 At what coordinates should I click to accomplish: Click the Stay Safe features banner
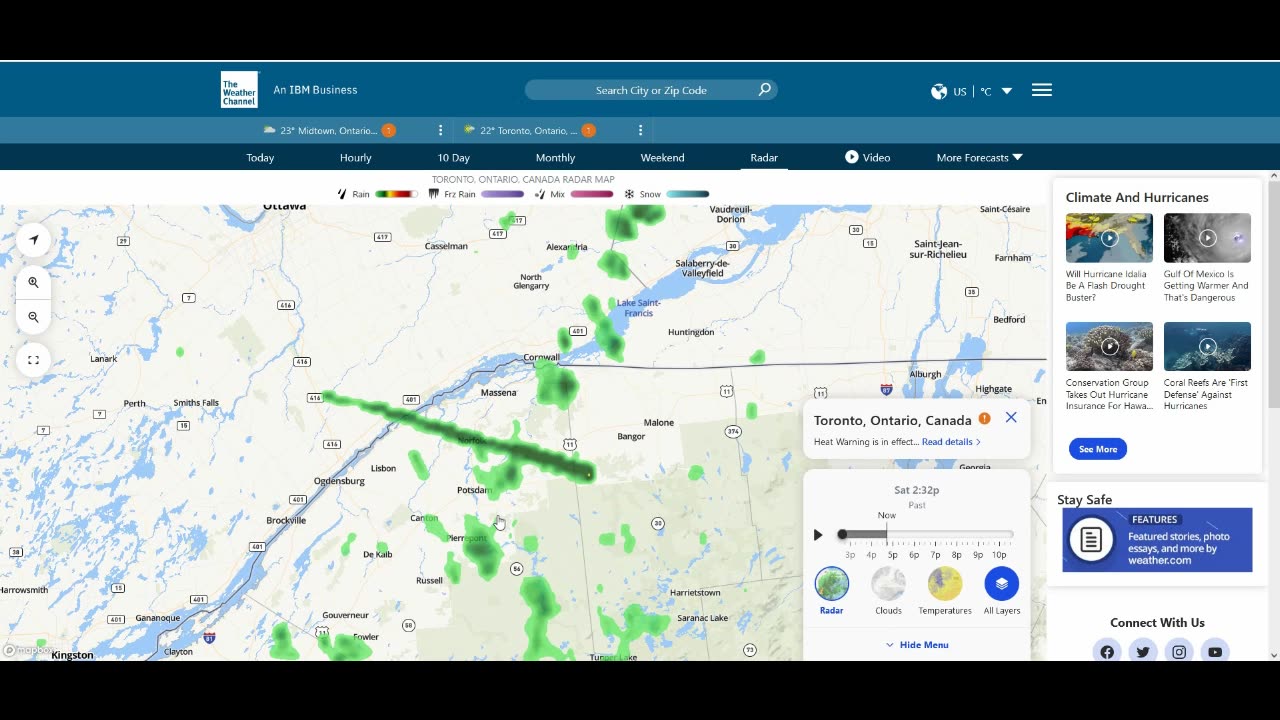[1157, 540]
